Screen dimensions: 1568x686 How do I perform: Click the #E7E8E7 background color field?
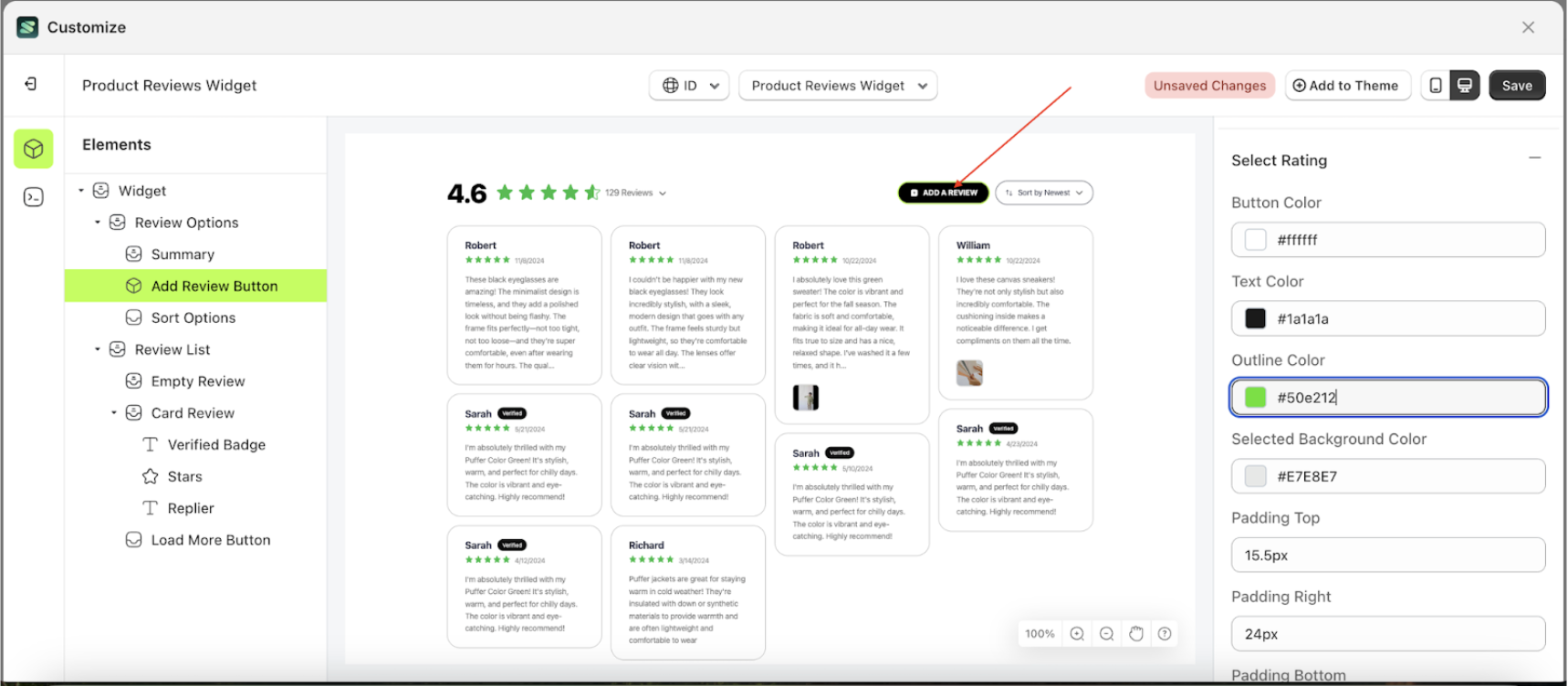(x=1388, y=476)
